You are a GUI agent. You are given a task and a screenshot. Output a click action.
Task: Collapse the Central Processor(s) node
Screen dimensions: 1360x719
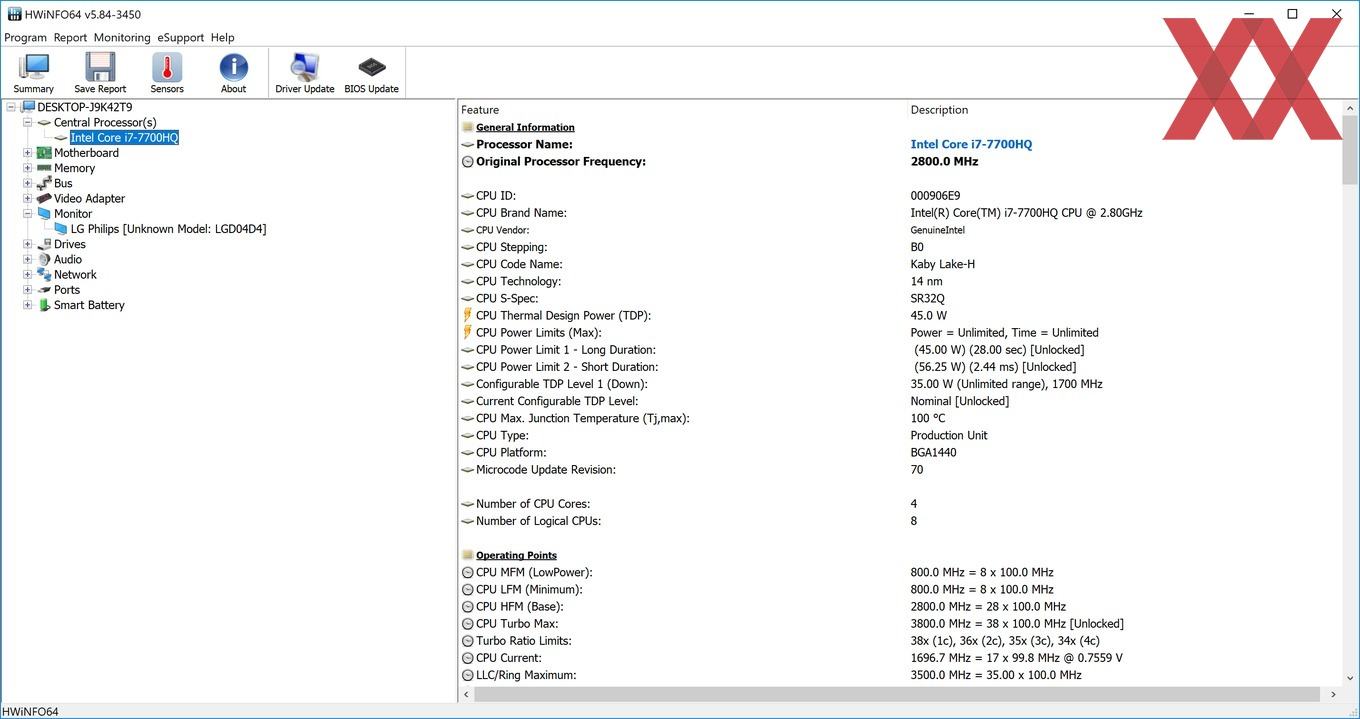(x=28, y=122)
